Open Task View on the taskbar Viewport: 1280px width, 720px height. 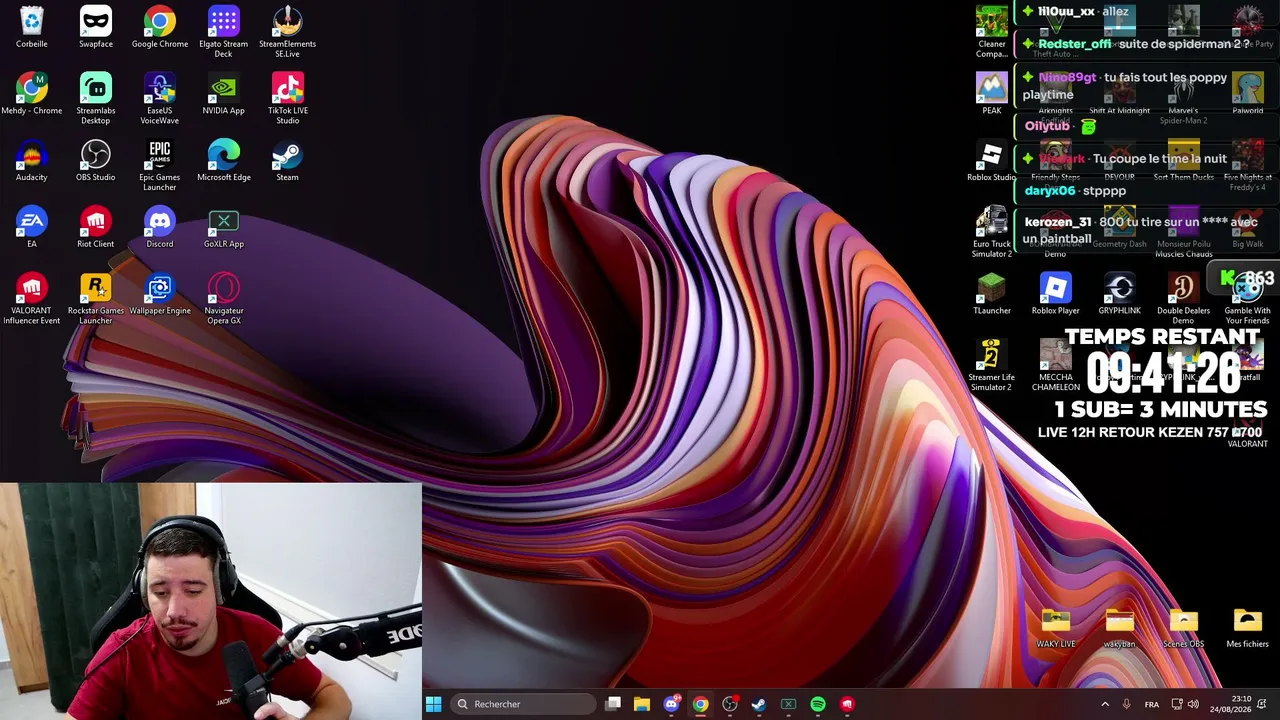[613, 704]
